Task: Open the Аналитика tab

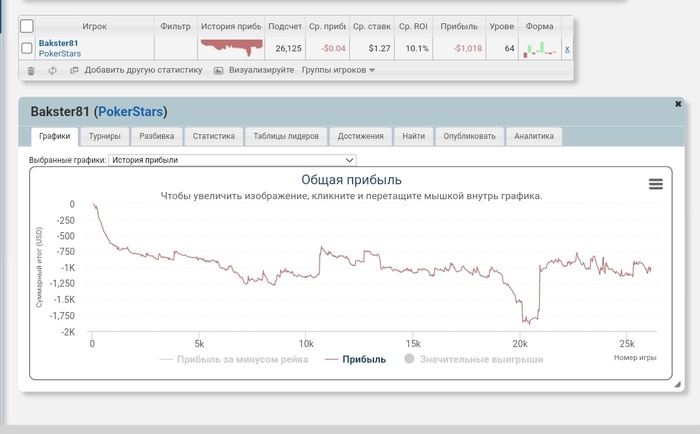Action: (533, 136)
